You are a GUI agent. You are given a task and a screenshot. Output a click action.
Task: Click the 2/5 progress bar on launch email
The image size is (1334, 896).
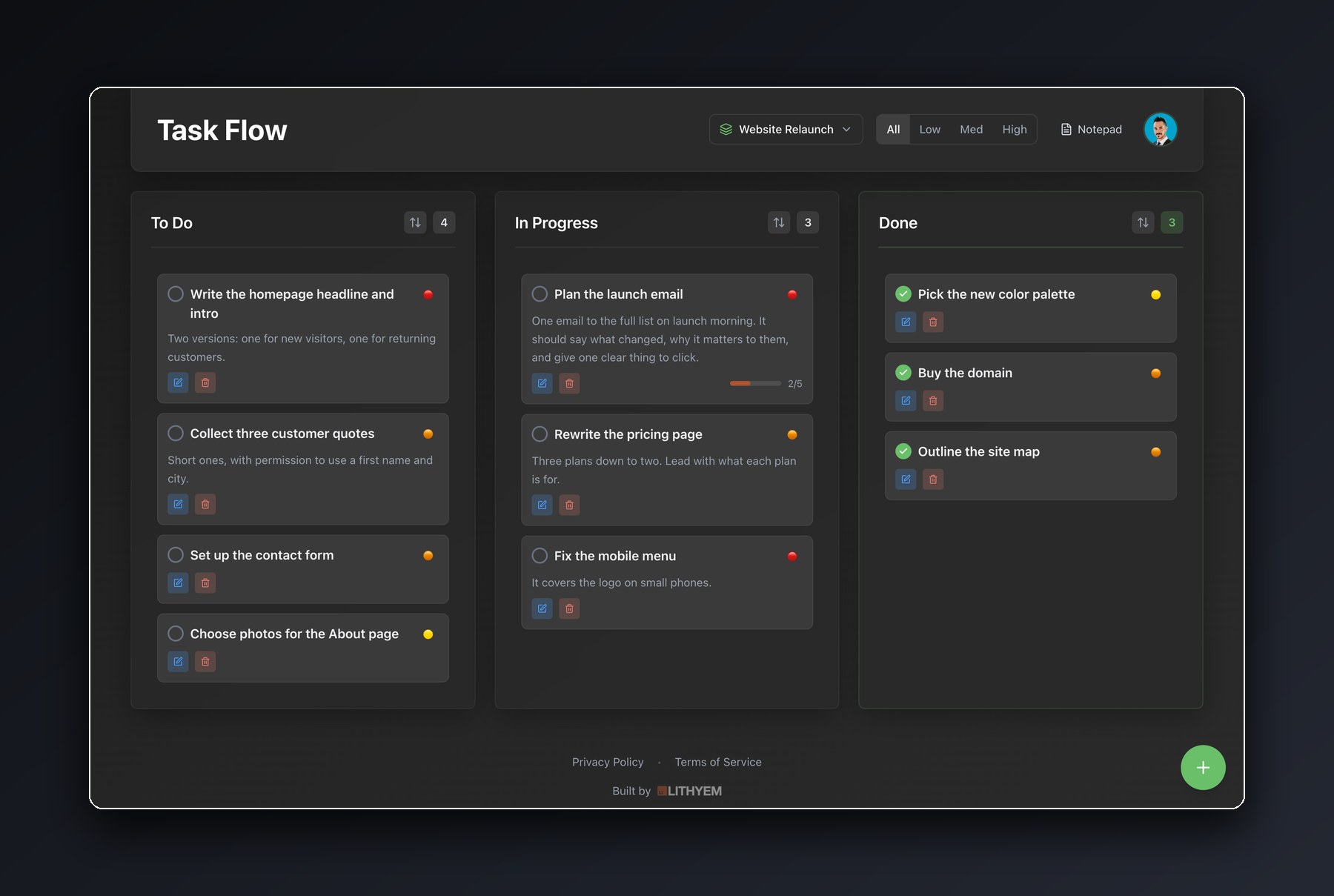pos(755,383)
